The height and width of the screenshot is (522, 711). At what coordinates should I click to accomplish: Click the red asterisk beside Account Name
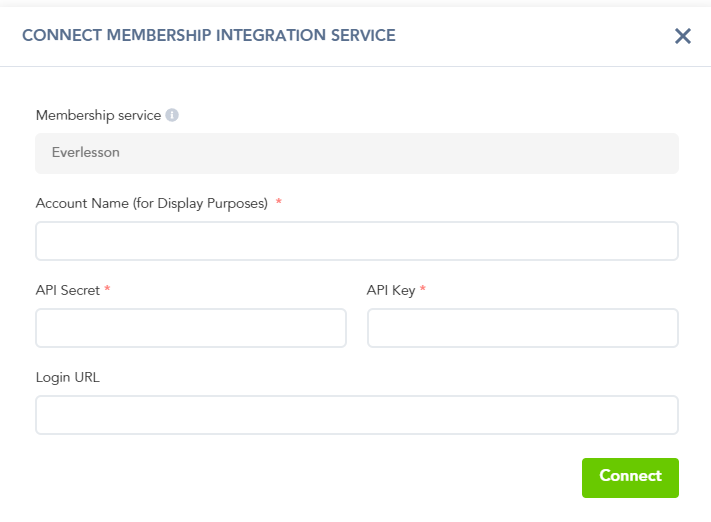[279, 202]
